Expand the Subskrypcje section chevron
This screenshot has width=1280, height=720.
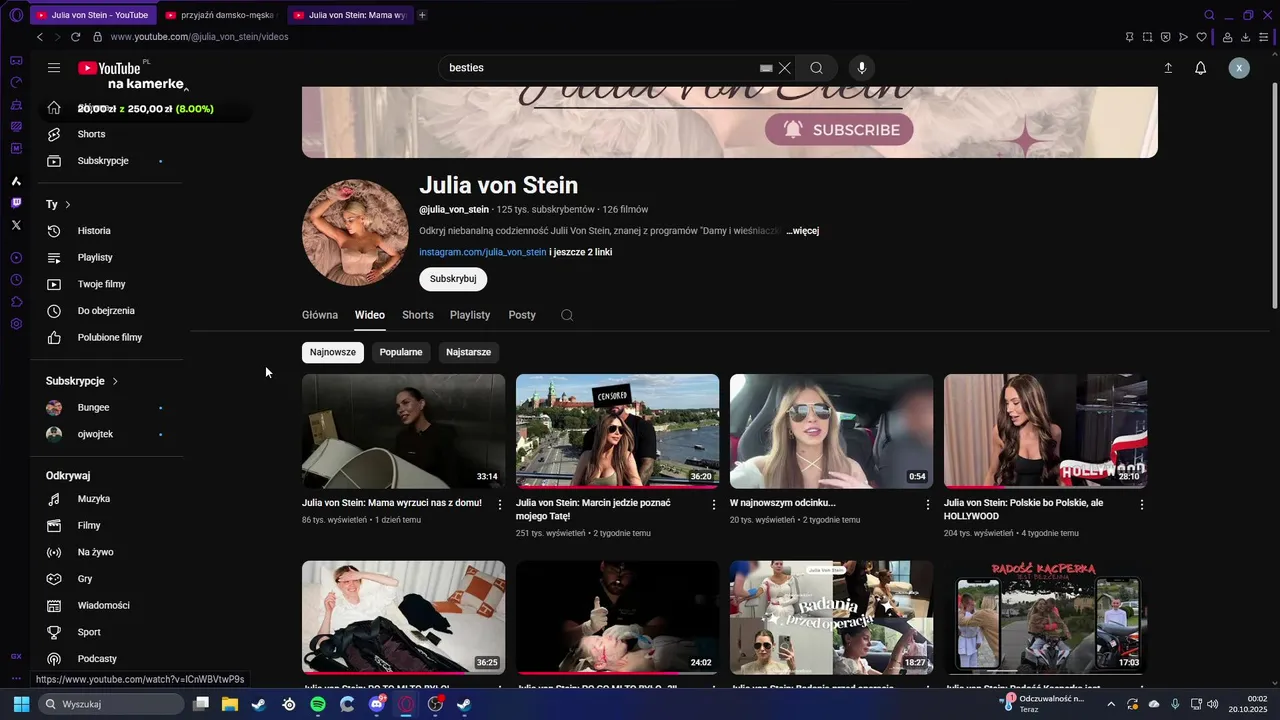coord(115,381)
